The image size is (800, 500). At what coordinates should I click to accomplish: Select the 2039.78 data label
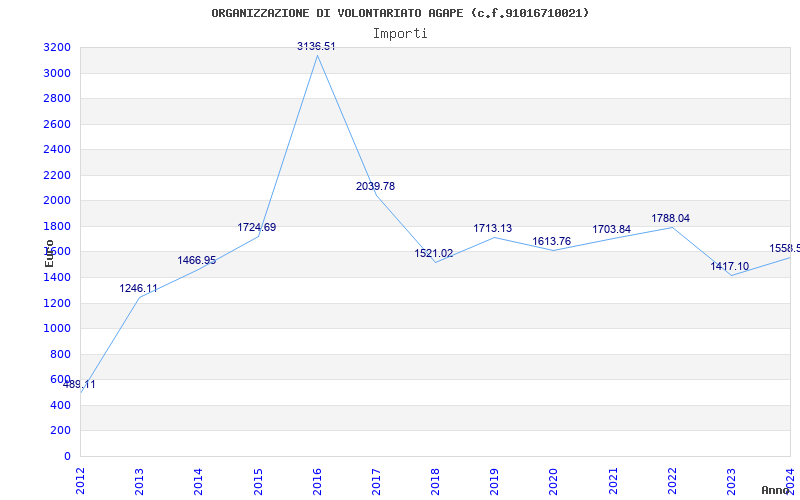click(x=376, y=186)
